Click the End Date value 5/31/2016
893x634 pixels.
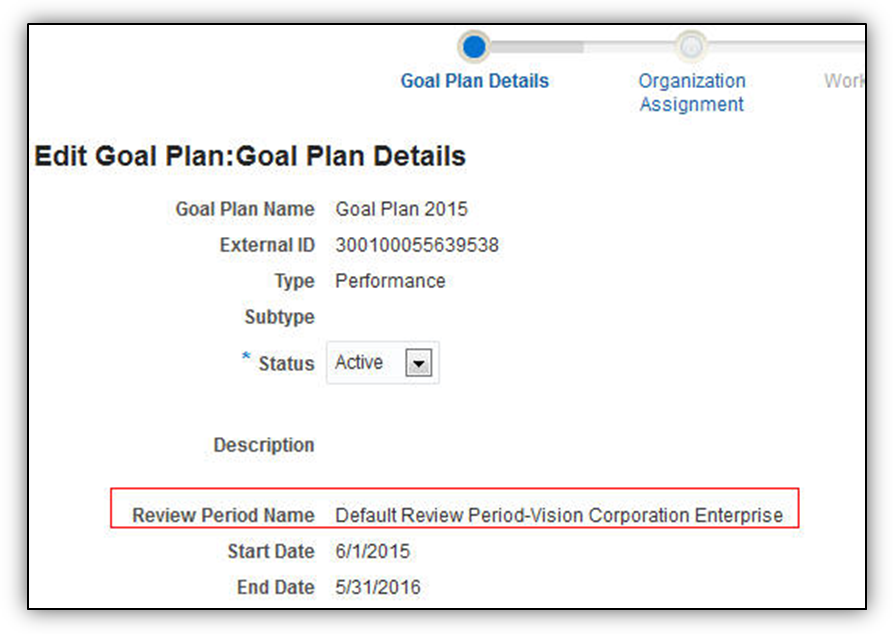coord(377,587)
